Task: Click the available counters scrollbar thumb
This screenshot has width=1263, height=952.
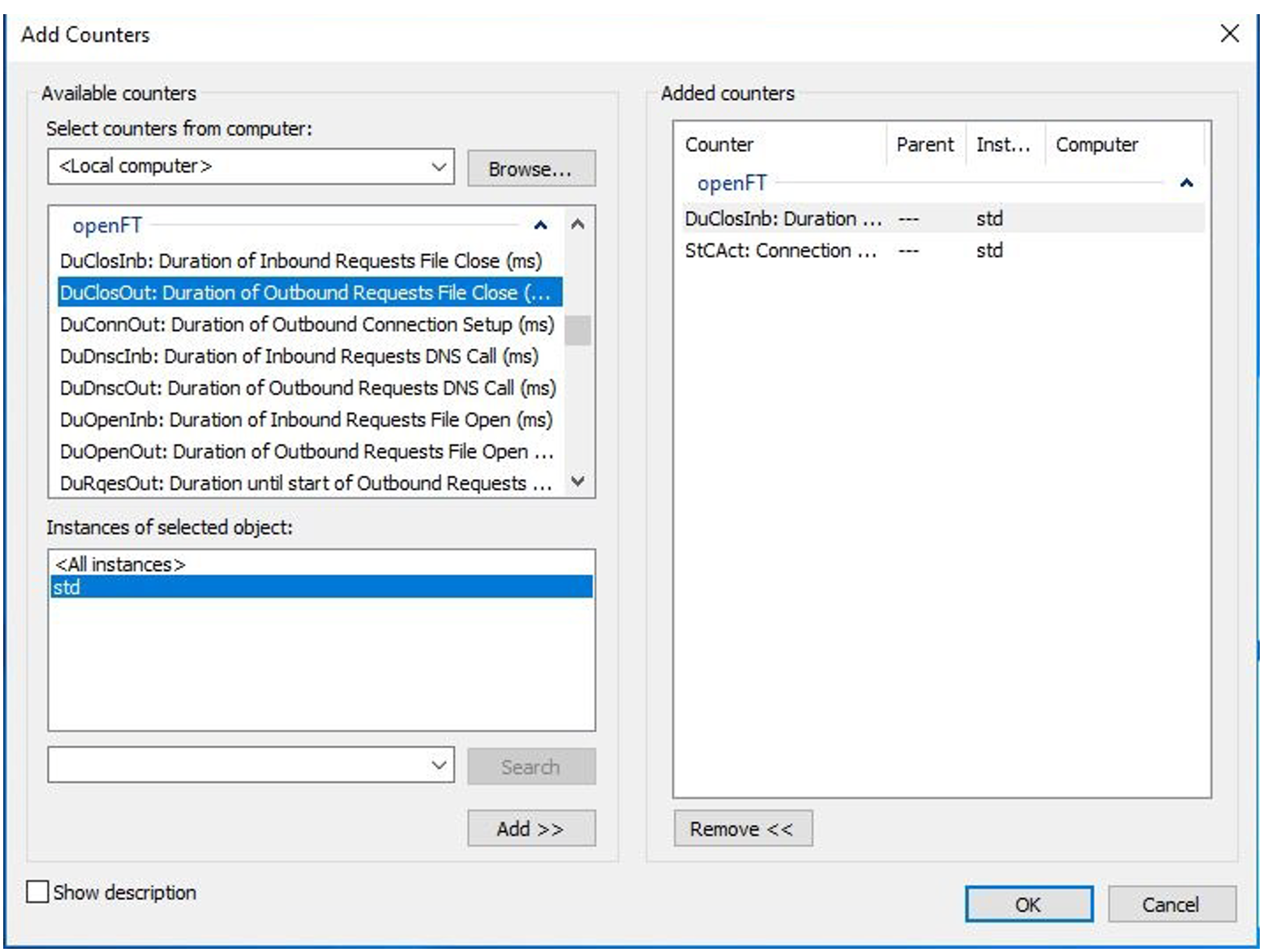Action: point(578,330)
